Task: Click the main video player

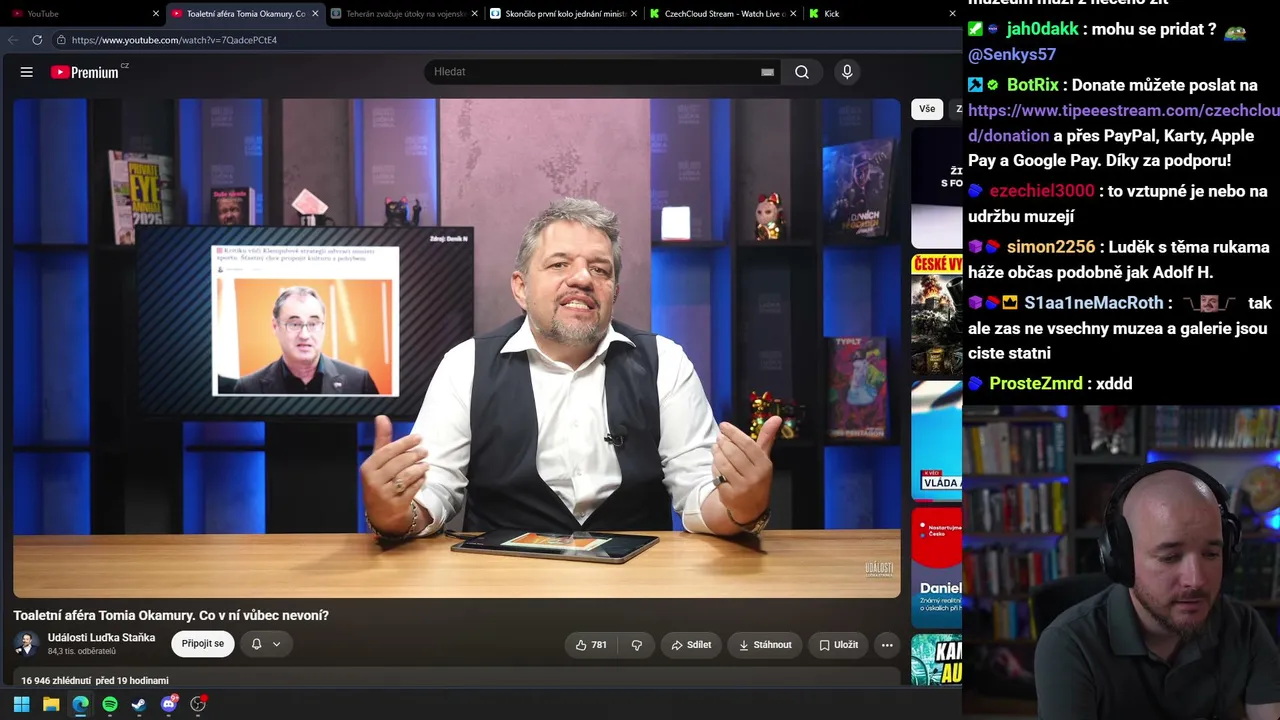Action: click(457, 348)
